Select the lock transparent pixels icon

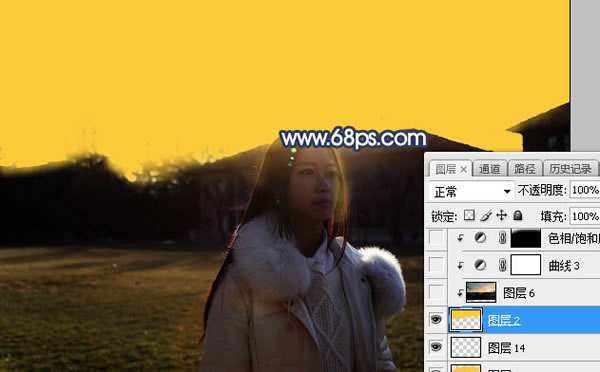469,215
